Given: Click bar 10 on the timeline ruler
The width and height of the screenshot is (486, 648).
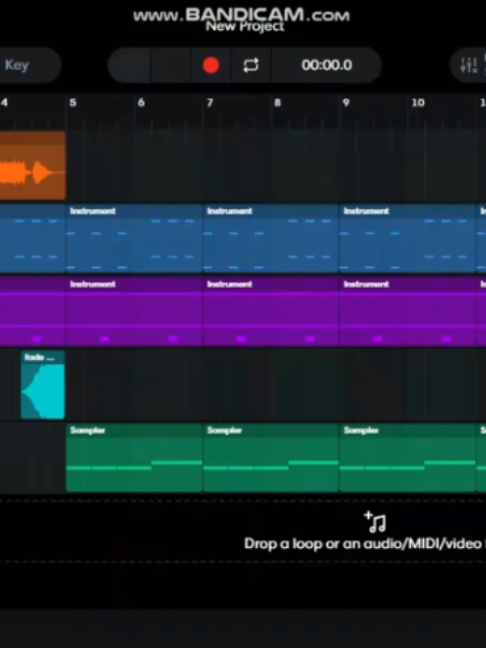Looking at the screenshot, I should coord(418,102).
